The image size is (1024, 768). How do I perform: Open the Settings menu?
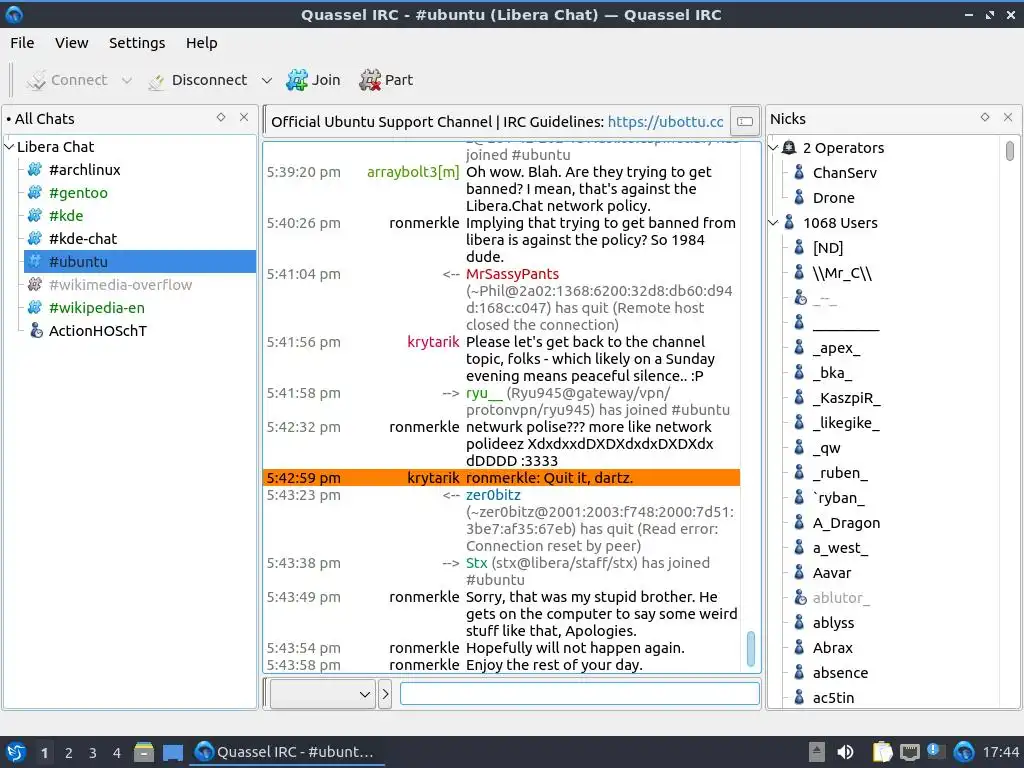click(x=136, y=43)
